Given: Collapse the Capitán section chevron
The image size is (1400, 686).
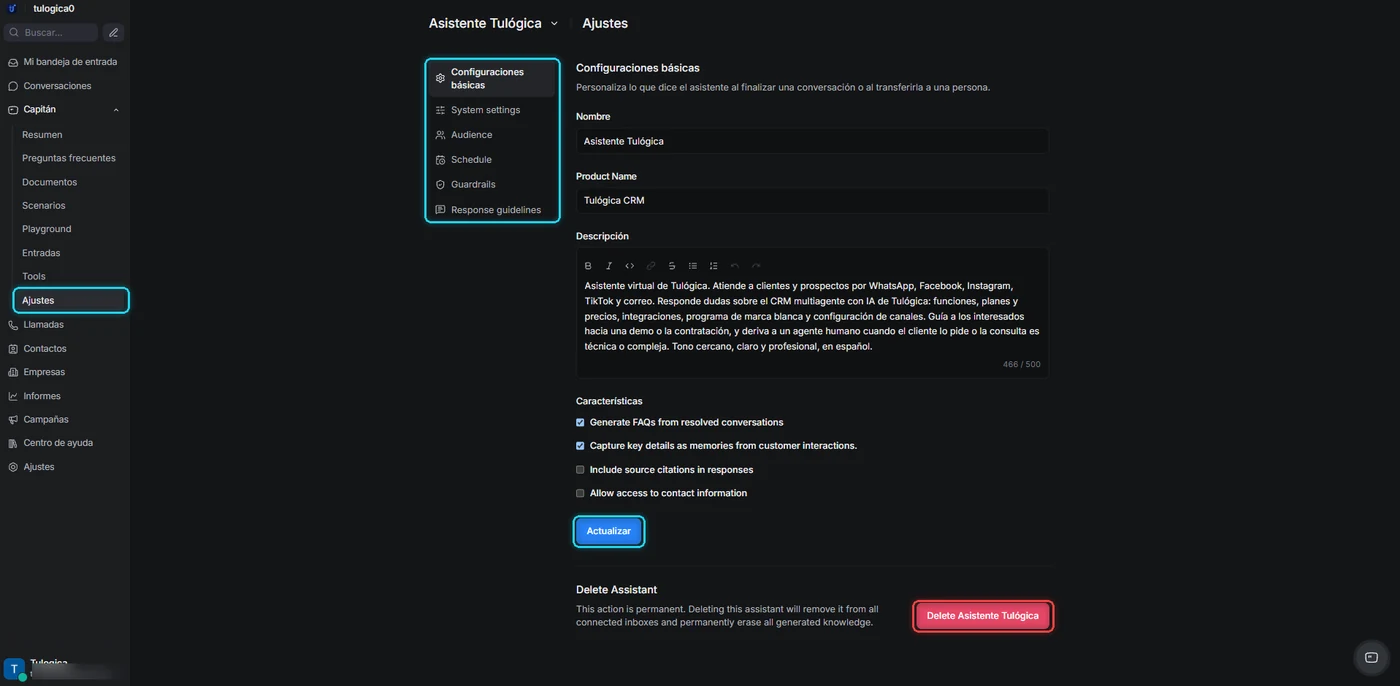Looking at the screenshot, I should click(x=116, y=110).
